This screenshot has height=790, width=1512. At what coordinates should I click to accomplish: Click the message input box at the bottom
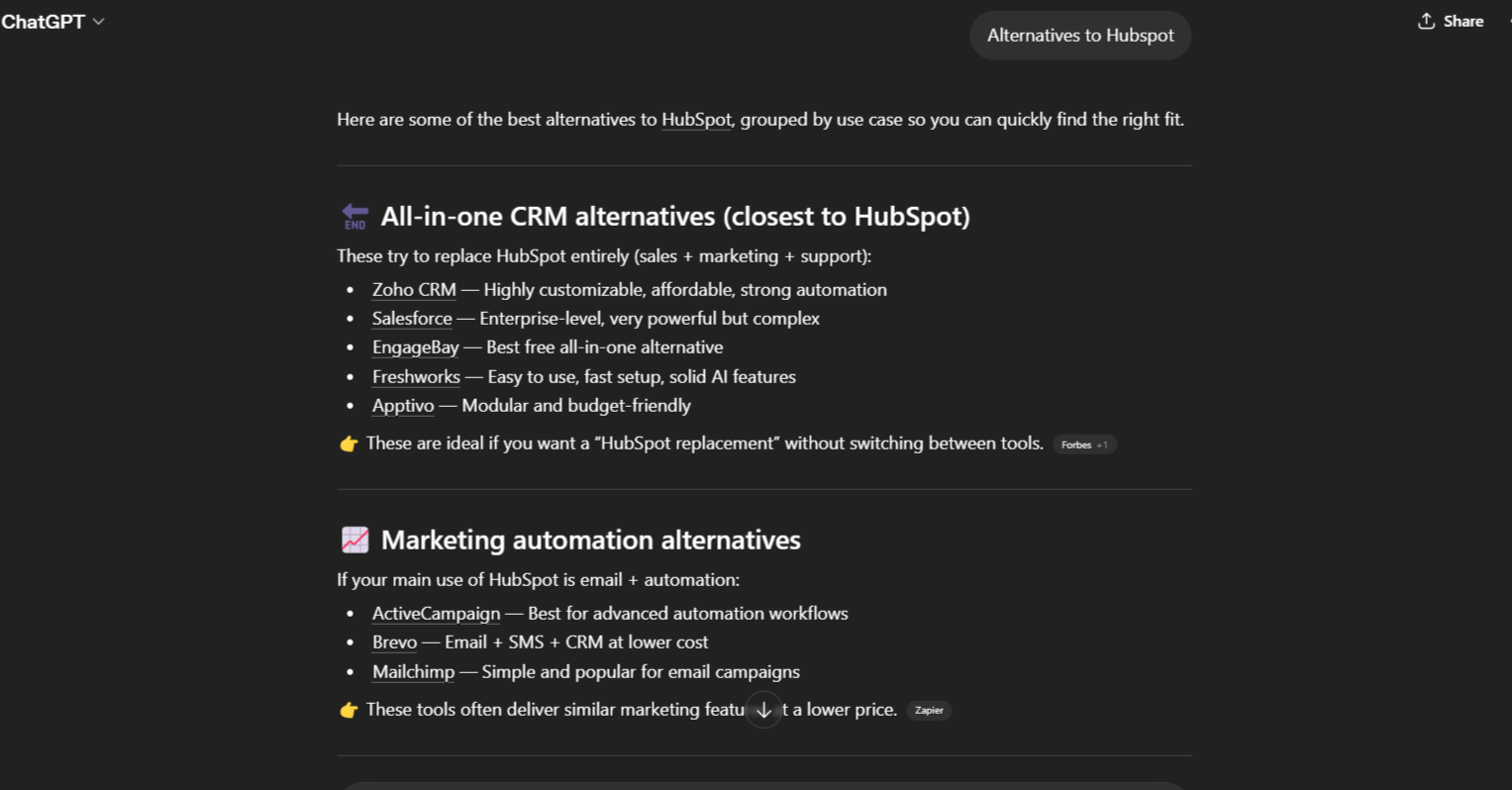tap(762, 785)
